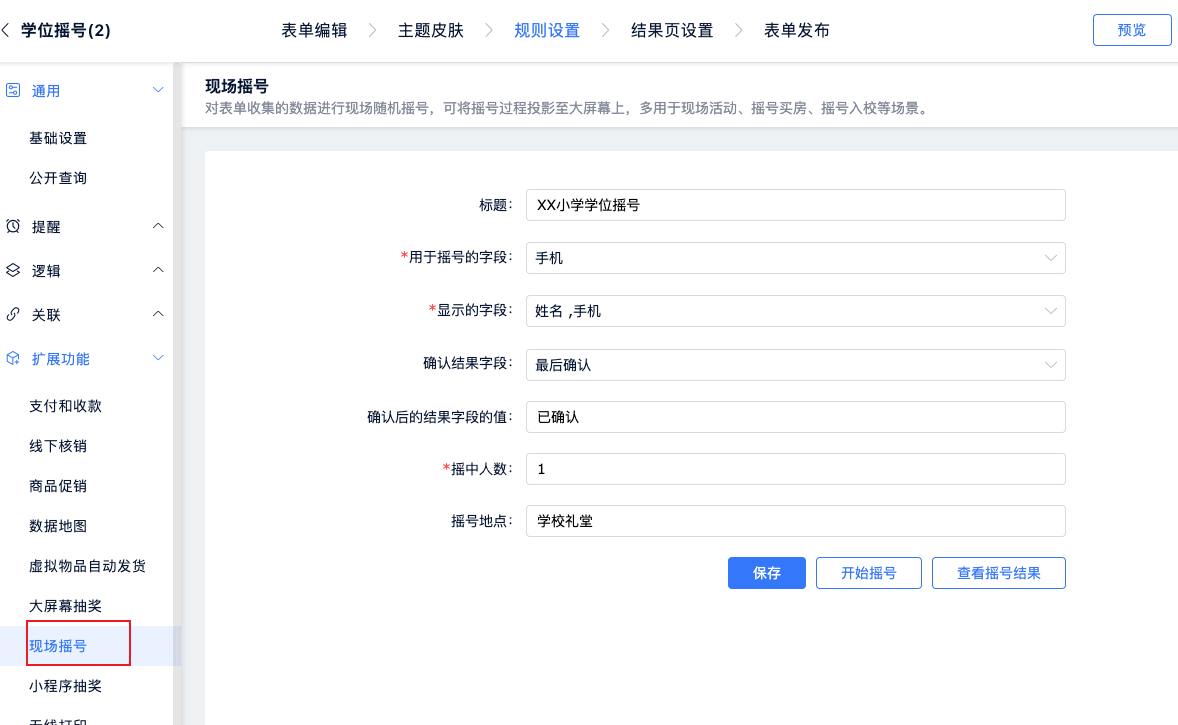The image size is (1178, 725).
Task: Collapse the 通用 section chevron
Action: 158,90
